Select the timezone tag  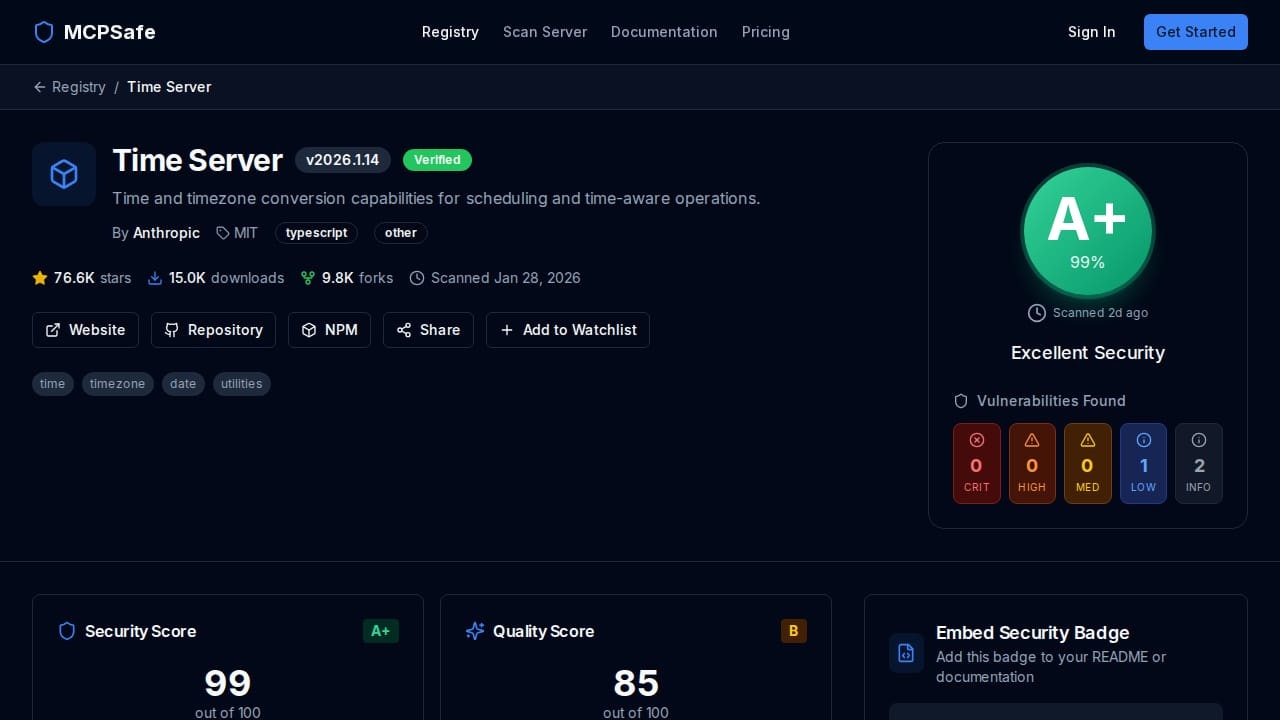click(117, 384)
